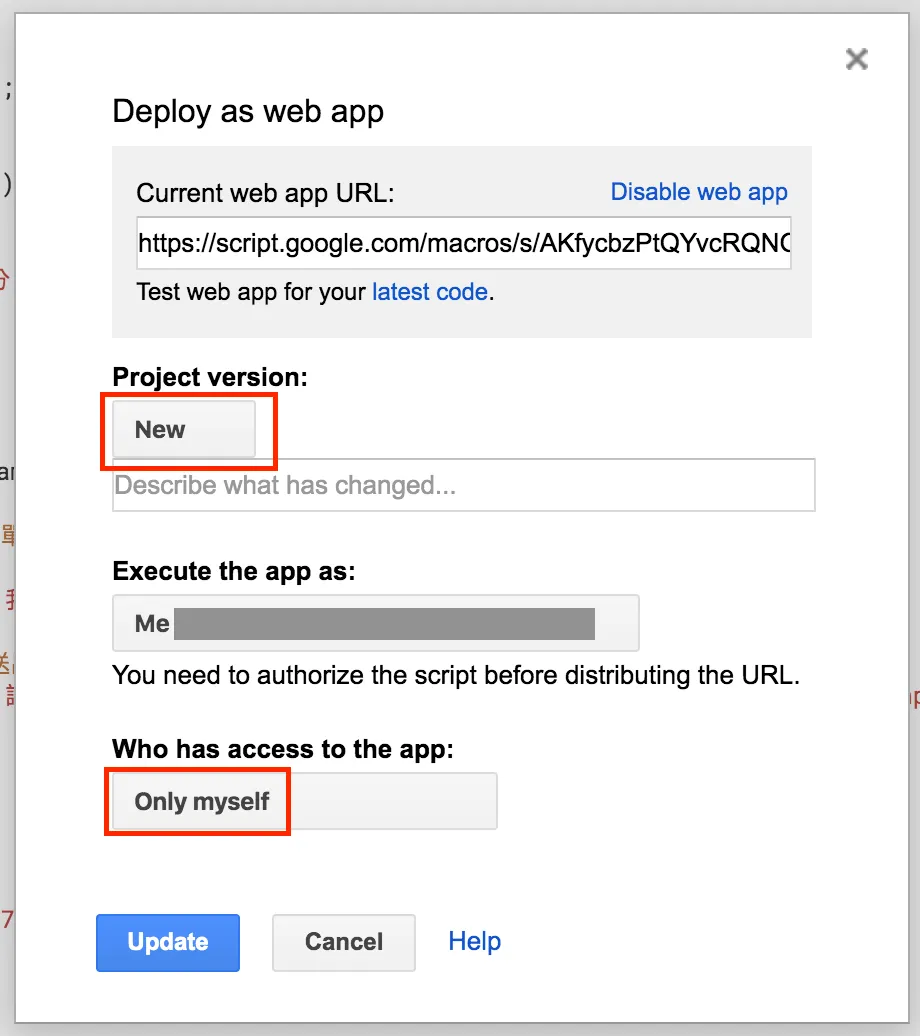Click the Deploy as web app title

click(248, 111)
